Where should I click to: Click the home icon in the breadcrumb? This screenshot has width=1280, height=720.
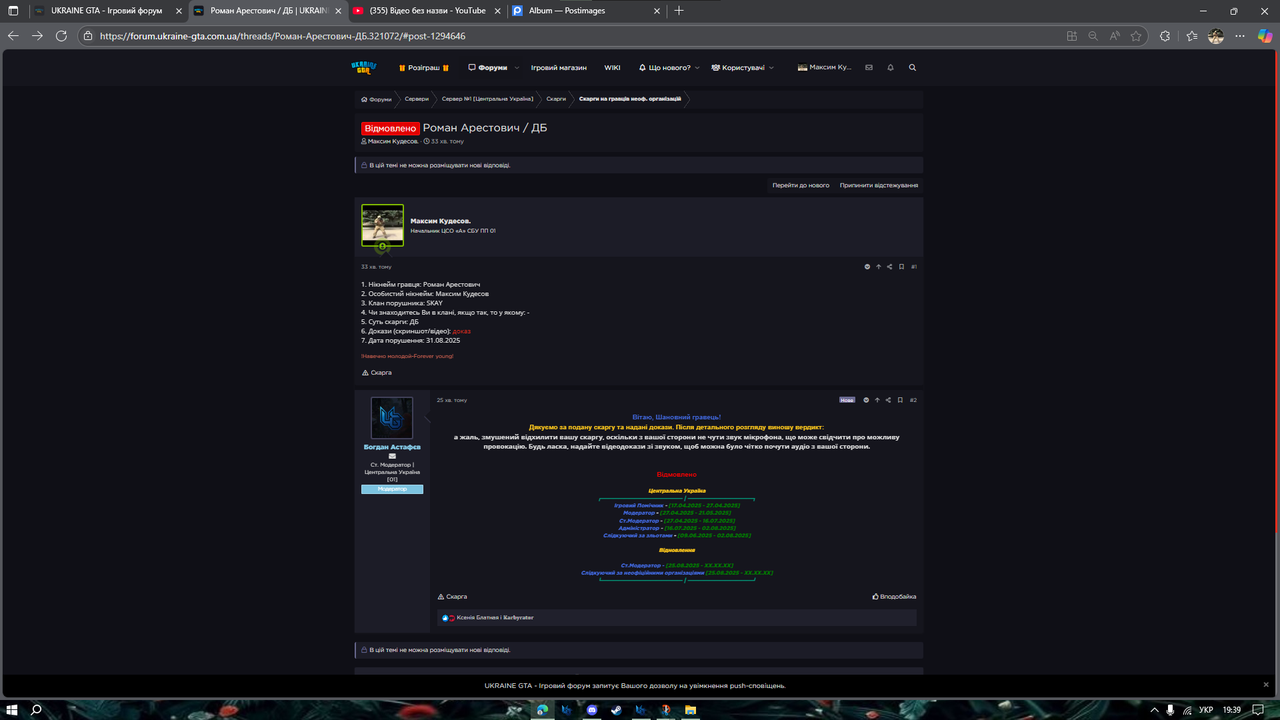[365, 99]
